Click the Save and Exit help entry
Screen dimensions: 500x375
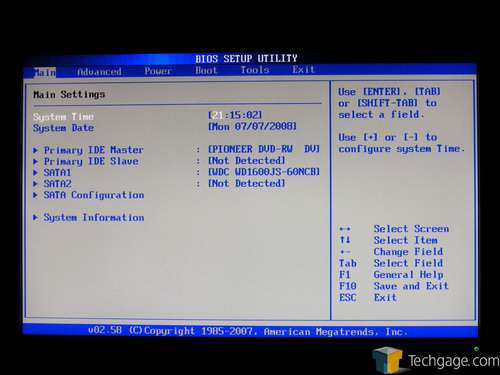tap(411, 286)
